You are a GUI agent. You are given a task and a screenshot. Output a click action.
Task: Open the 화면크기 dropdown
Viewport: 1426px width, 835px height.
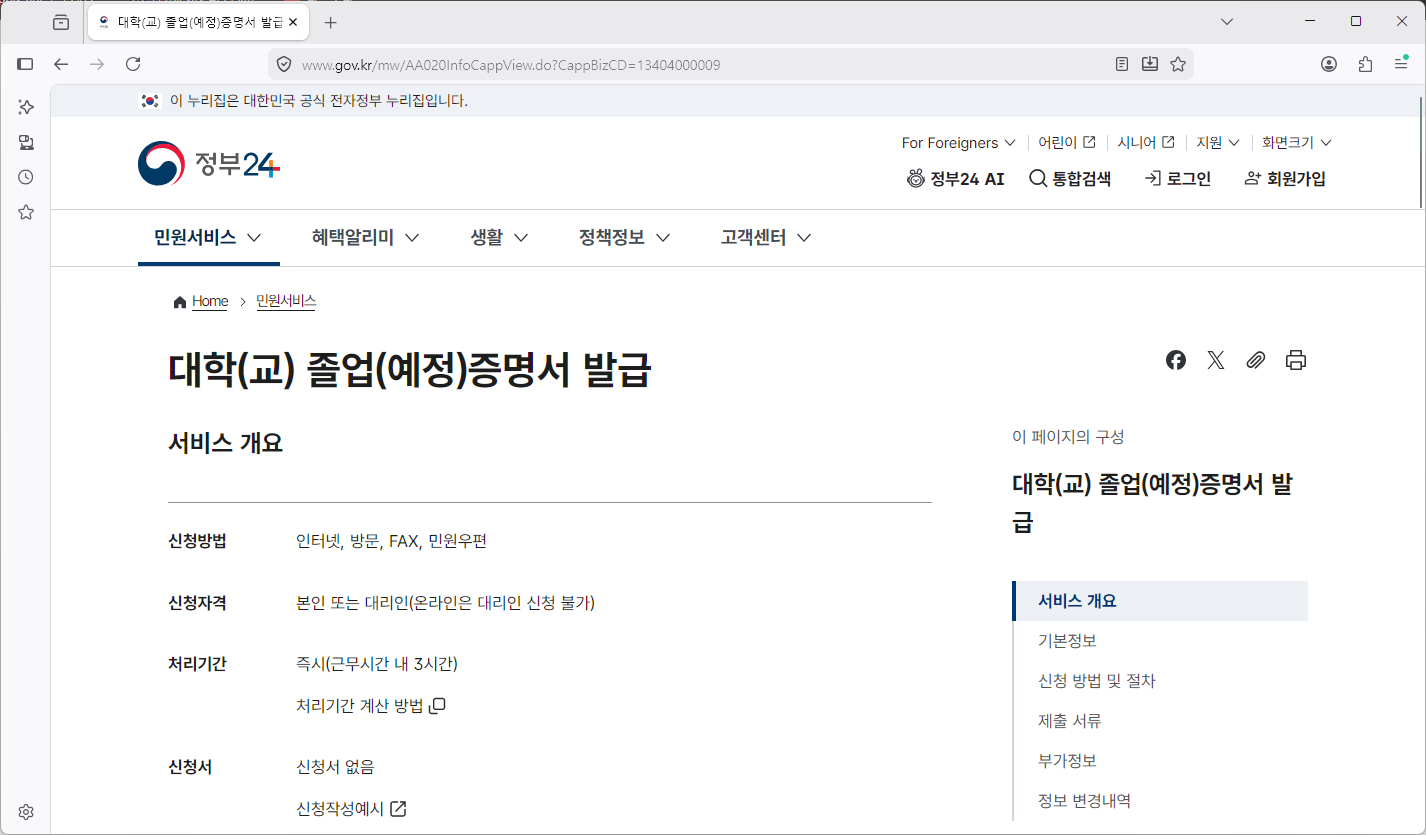pos(1297,143)
